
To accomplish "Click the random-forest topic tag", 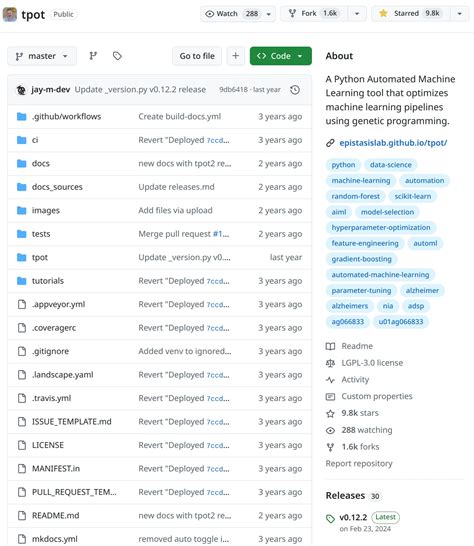I will pos(356,196).
